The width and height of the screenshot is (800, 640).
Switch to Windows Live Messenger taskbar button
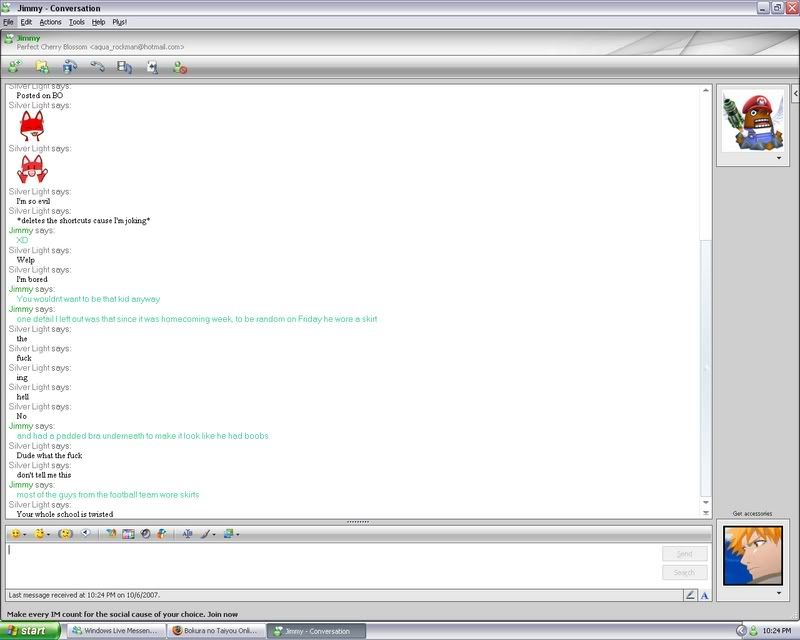click(x=115, y=631)
